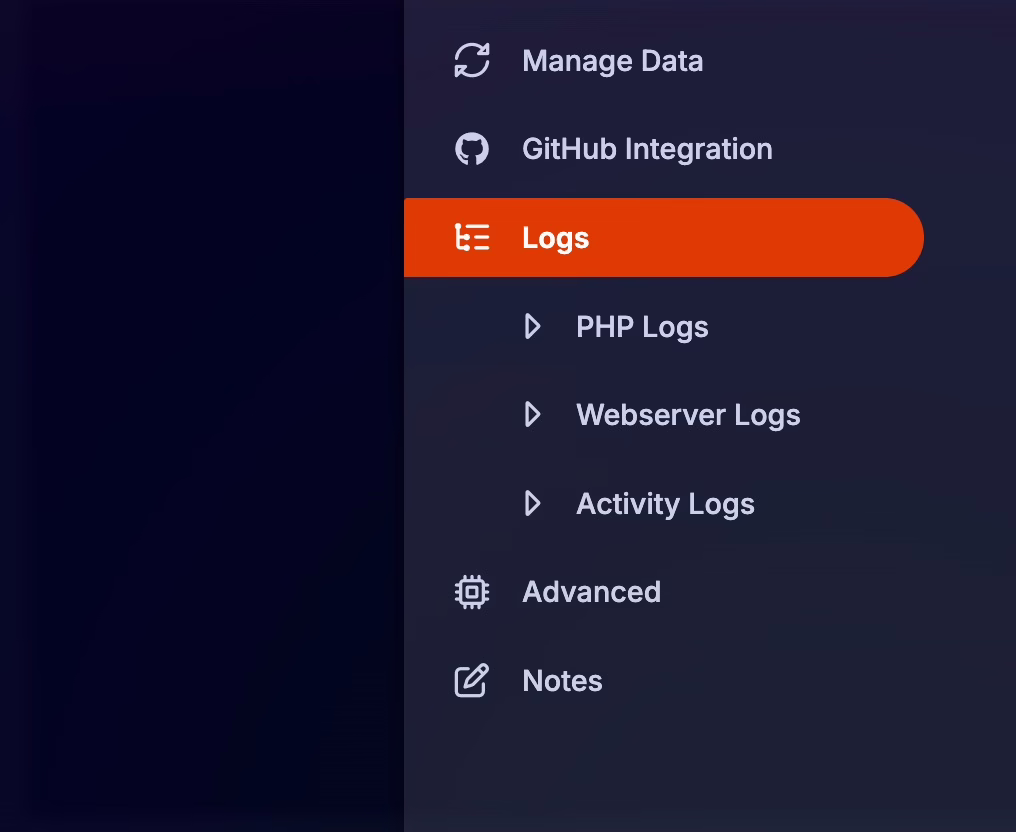
Task: Select Webserver Logs submenu text
Action: (688, 415)
